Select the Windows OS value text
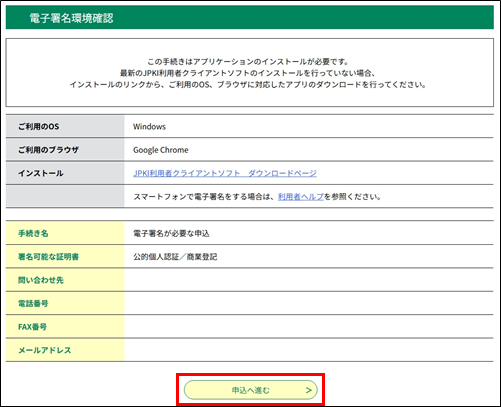 (149, 127)
